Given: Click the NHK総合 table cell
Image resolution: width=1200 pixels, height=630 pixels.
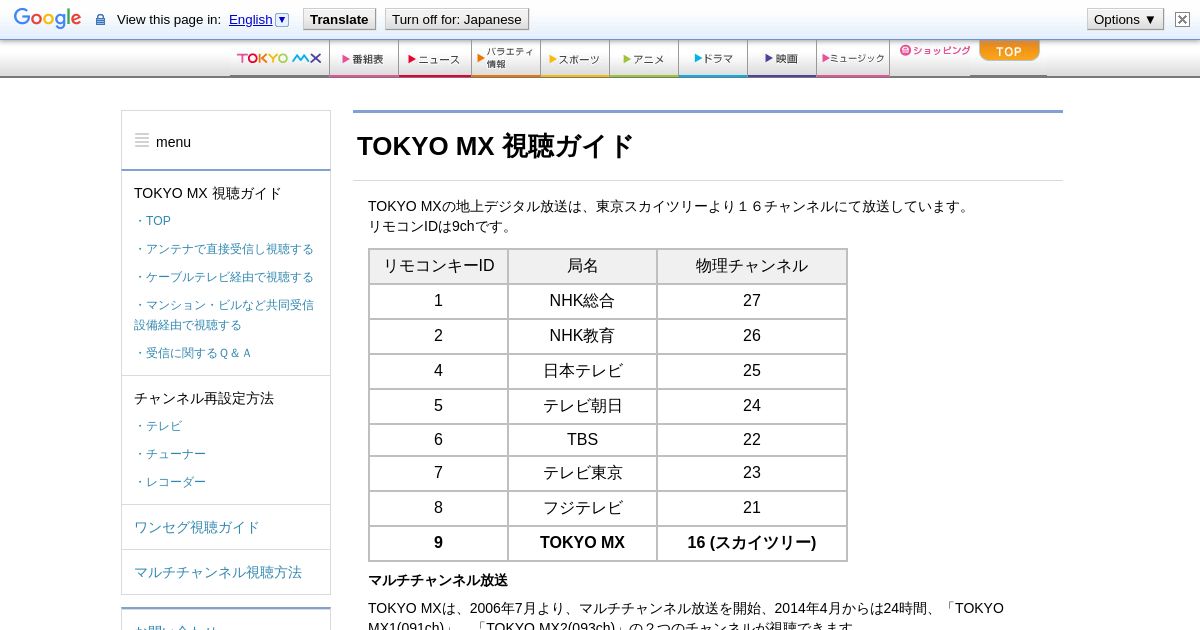Looking at the screenshot, I should pos(582,301).
